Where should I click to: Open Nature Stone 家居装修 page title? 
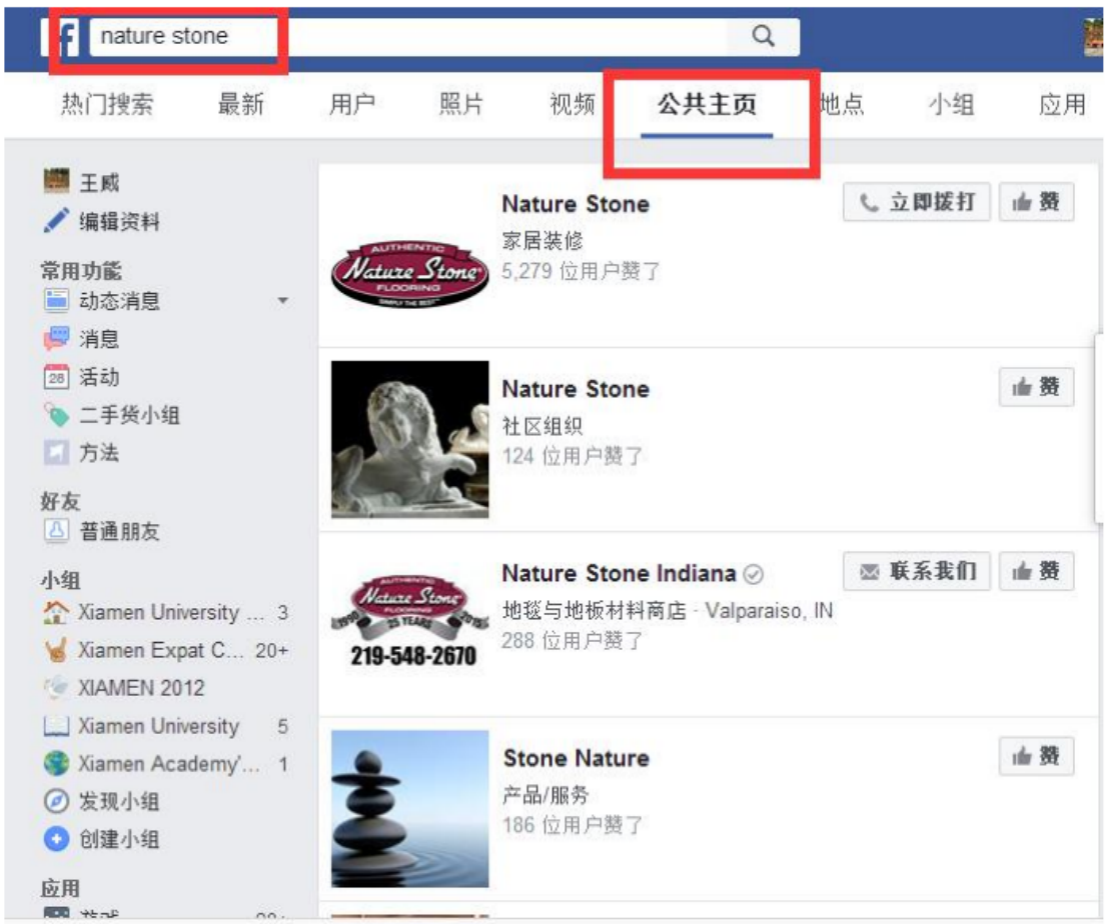pyautogui.click(x=575, y=204)
